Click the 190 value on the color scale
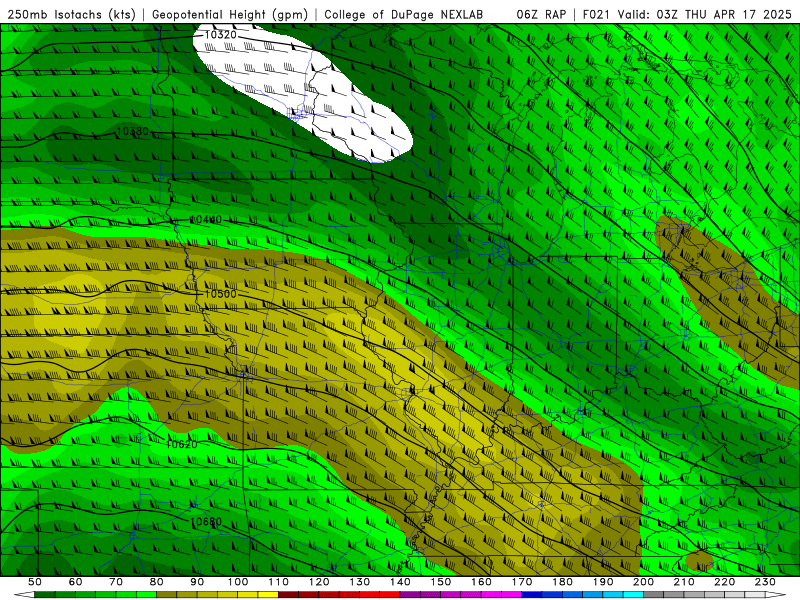Image resolution: width=800 pixels, height=600 pixels. (x=603, y=582)
